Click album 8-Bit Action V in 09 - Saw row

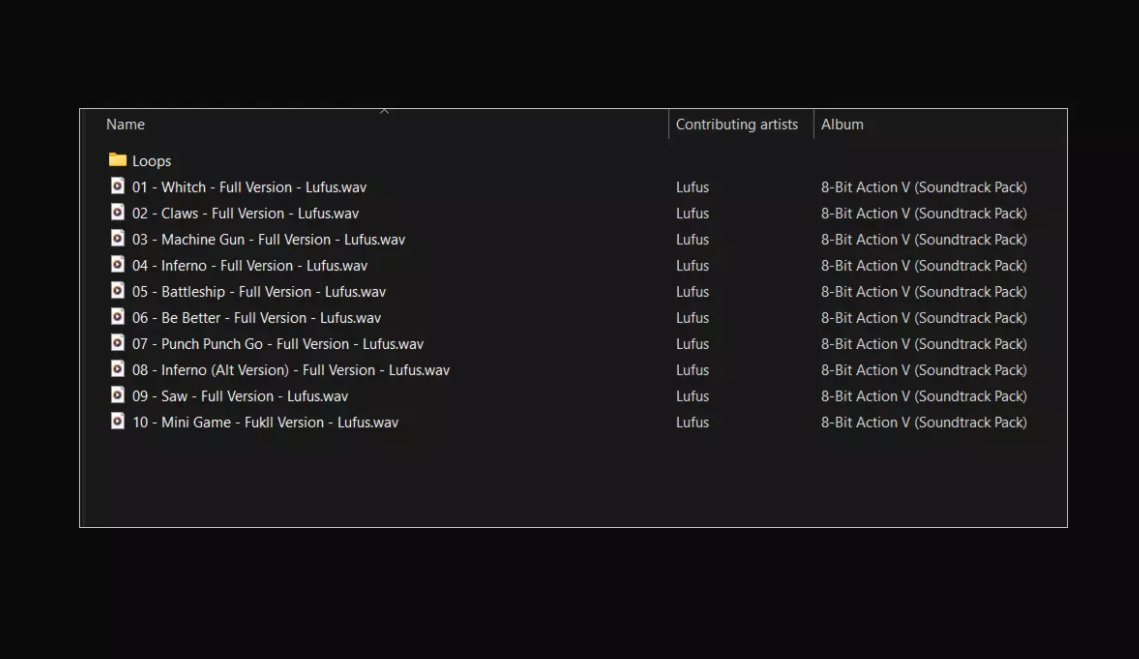[924, 396]
